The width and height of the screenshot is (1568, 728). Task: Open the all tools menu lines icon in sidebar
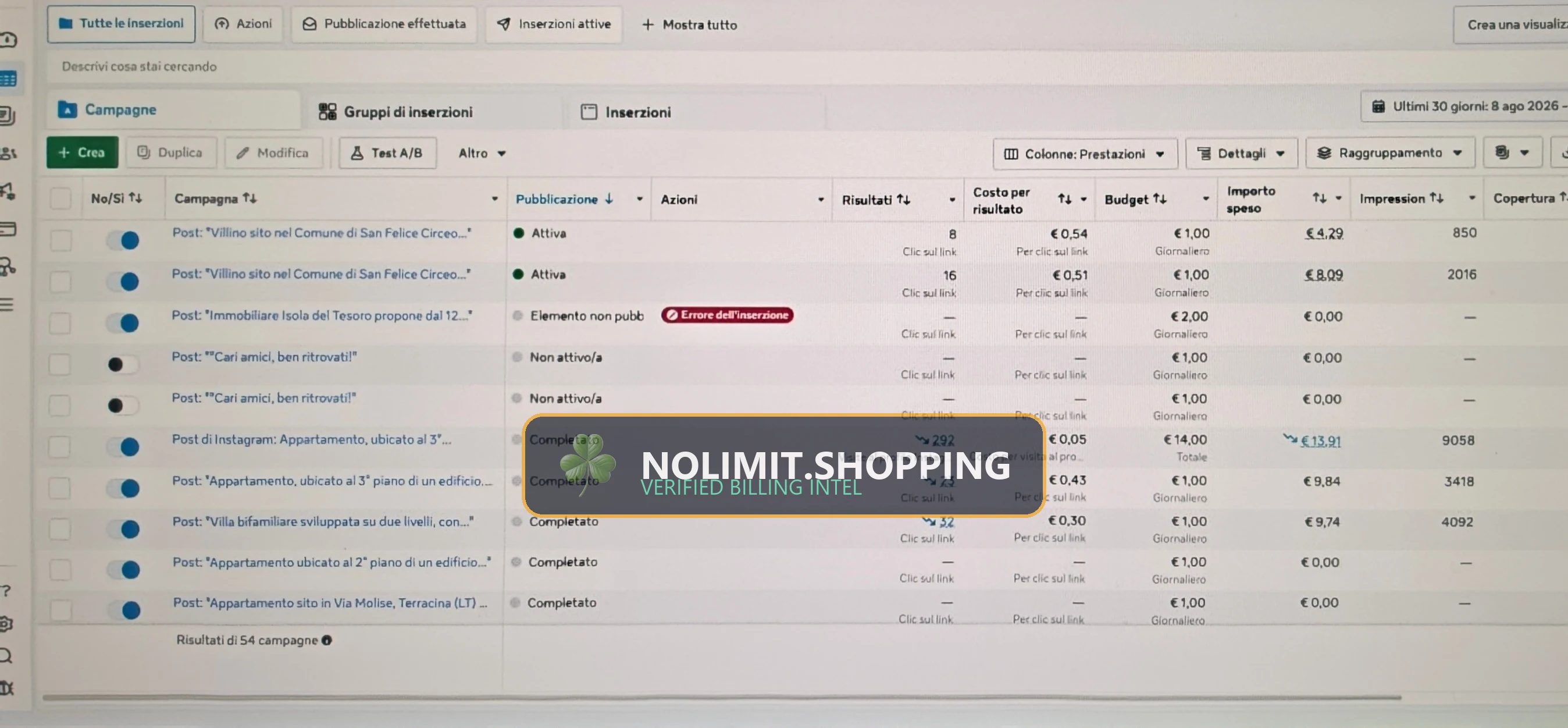tap(8, 304)
